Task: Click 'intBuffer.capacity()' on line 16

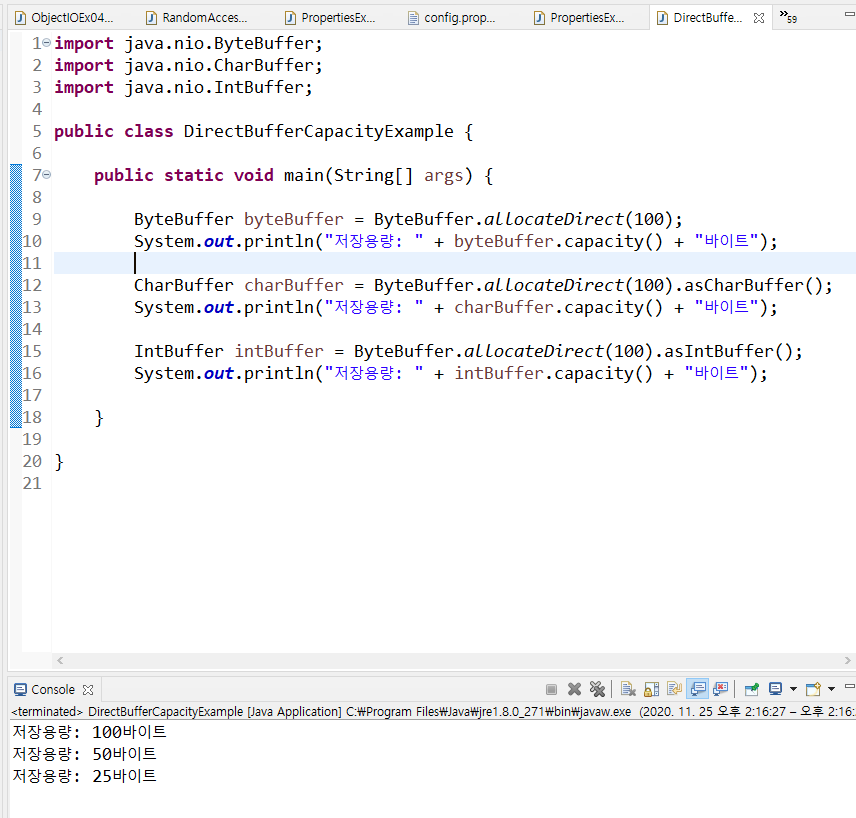Action: [554, 374]
